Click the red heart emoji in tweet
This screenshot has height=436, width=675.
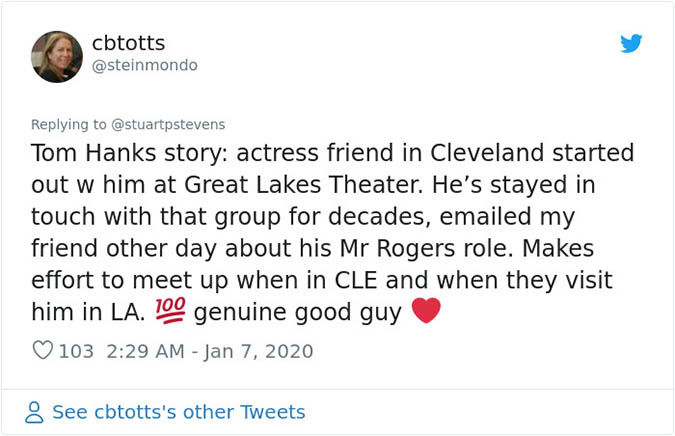pyautogui.click(x=426, y=312)
